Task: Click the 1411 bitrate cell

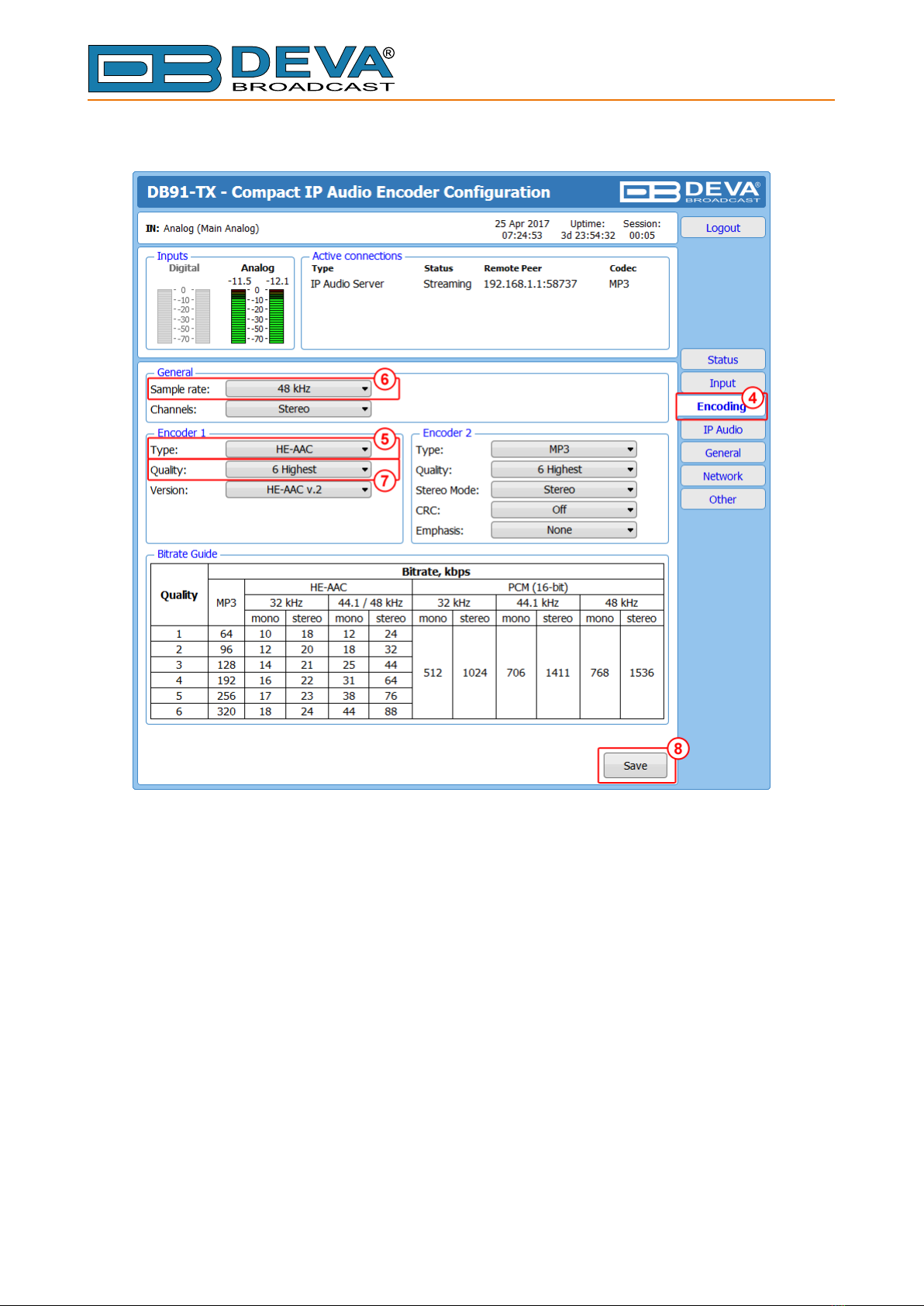Action: tap(557, 673)
